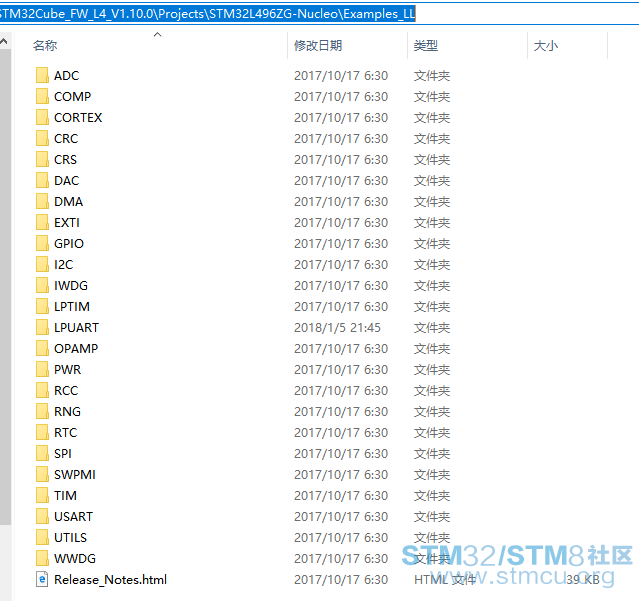Select the GPIO folder name

(69, 244)
